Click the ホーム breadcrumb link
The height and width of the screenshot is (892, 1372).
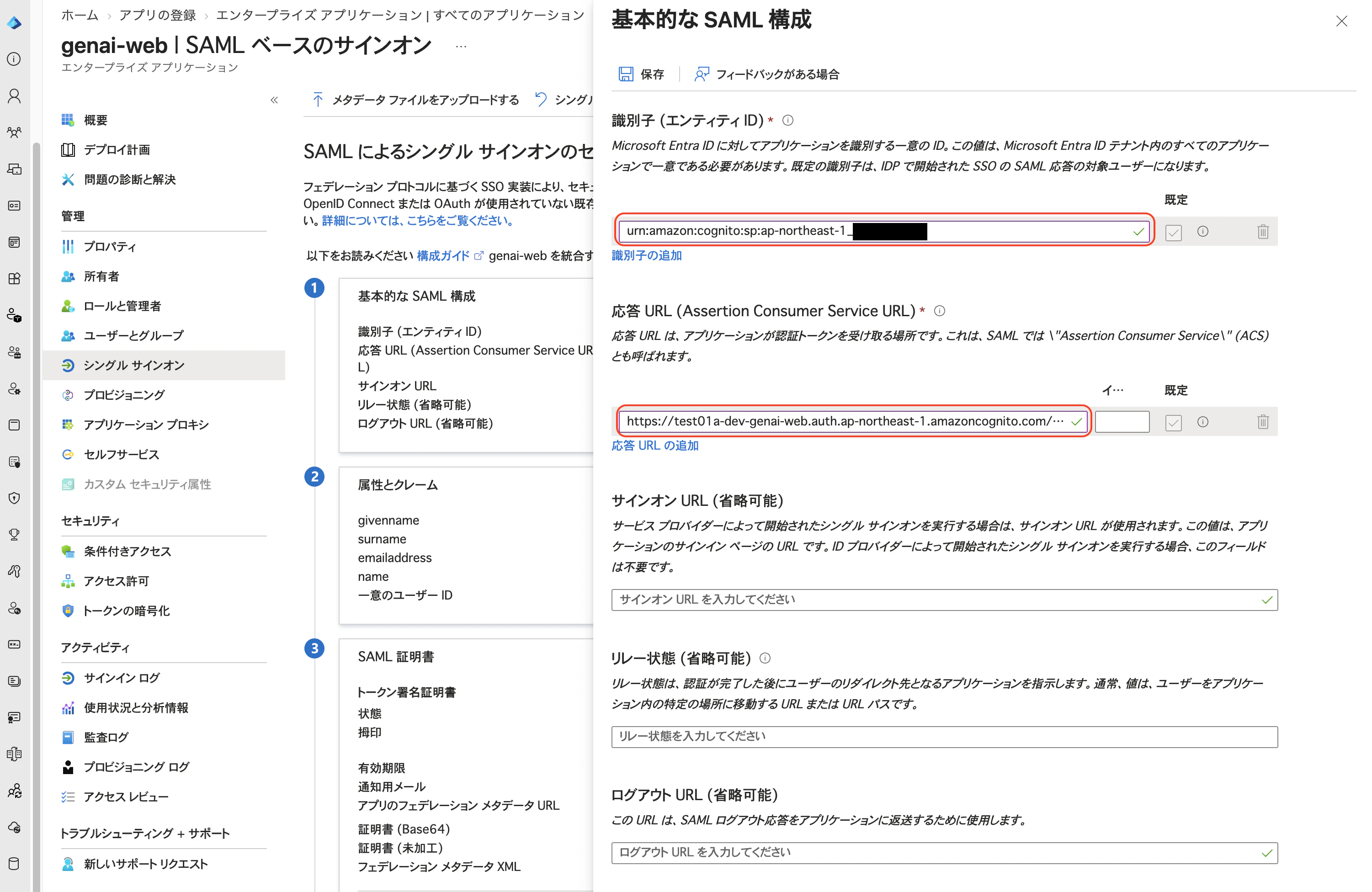pos(80,15)
